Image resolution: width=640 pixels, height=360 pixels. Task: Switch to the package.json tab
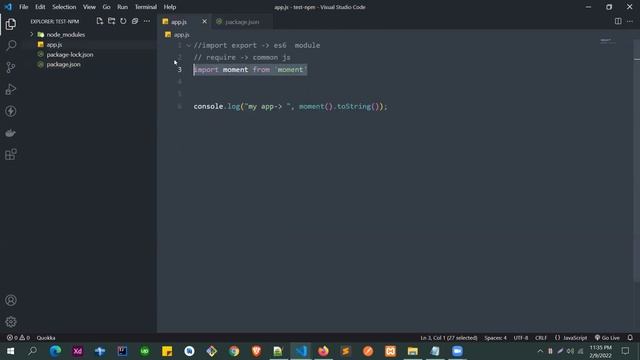click(x=242, y=22)
